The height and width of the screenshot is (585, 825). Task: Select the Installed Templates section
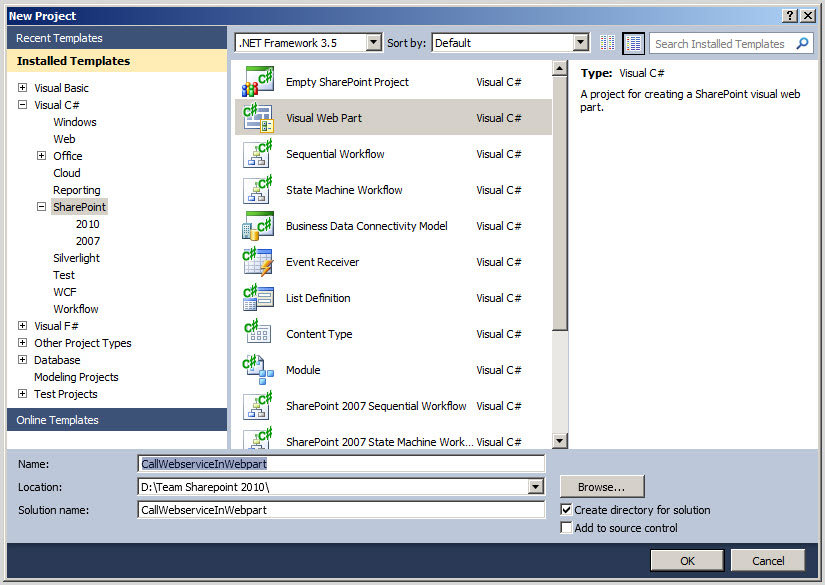(x=117, y=61)
